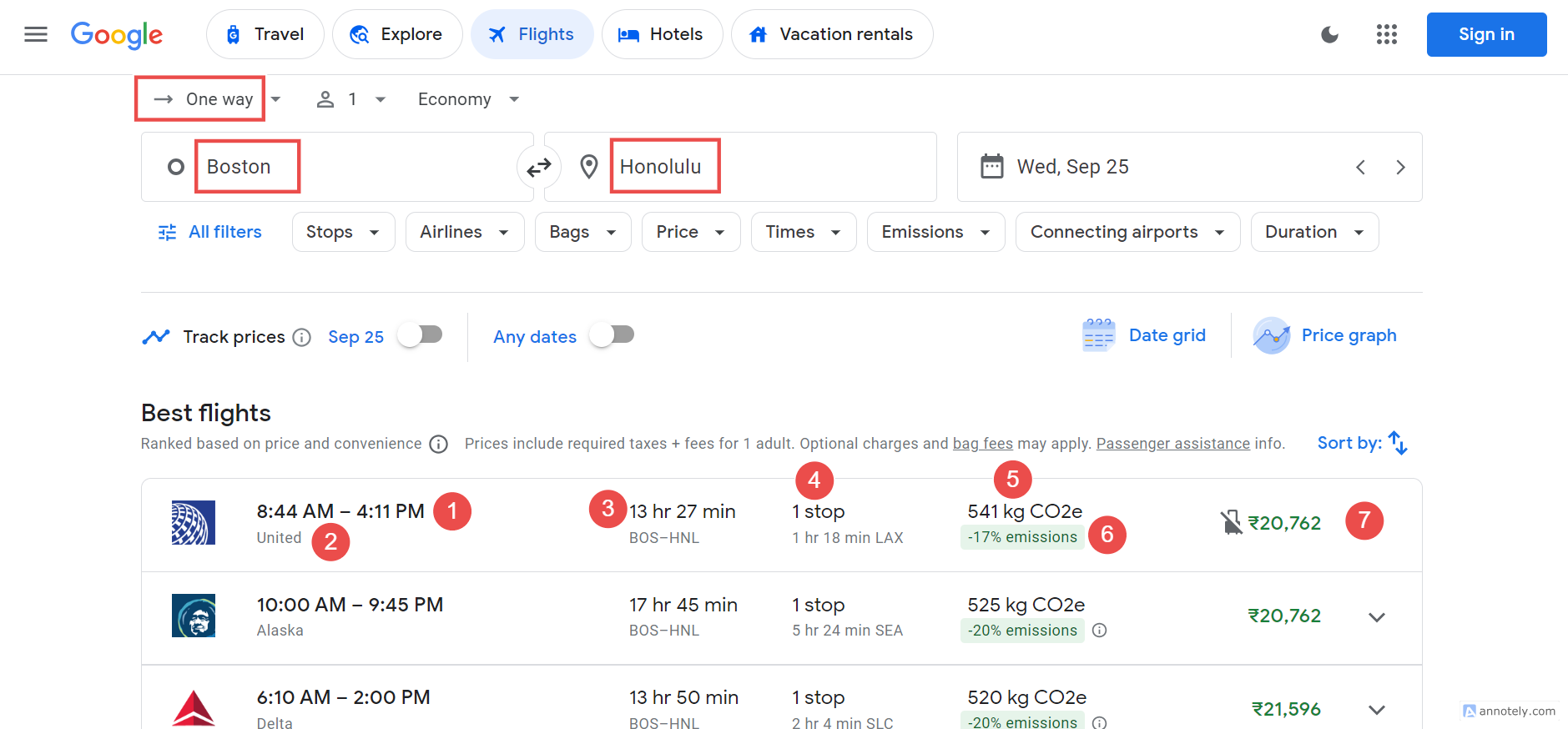Click the ₹21,596 Delta price
This screenshot has height=729, width=1568.
point(1286,709)
